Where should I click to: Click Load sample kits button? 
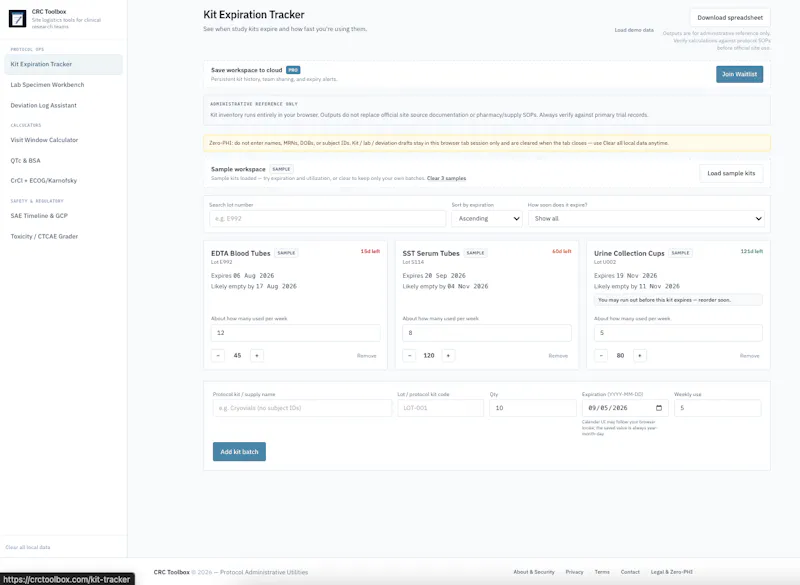tap(731, 173)
